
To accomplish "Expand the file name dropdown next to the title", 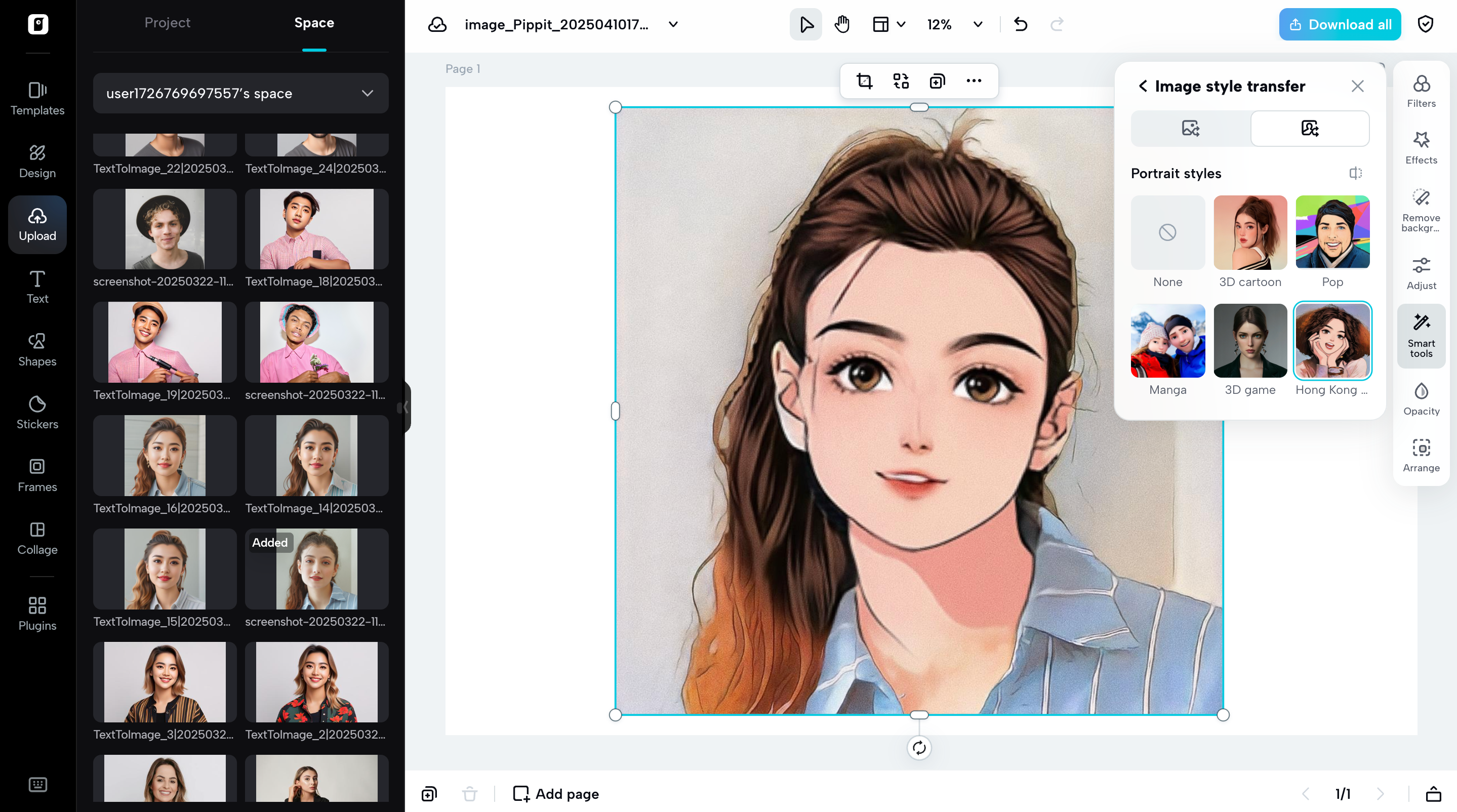I will tap(672, 24).
